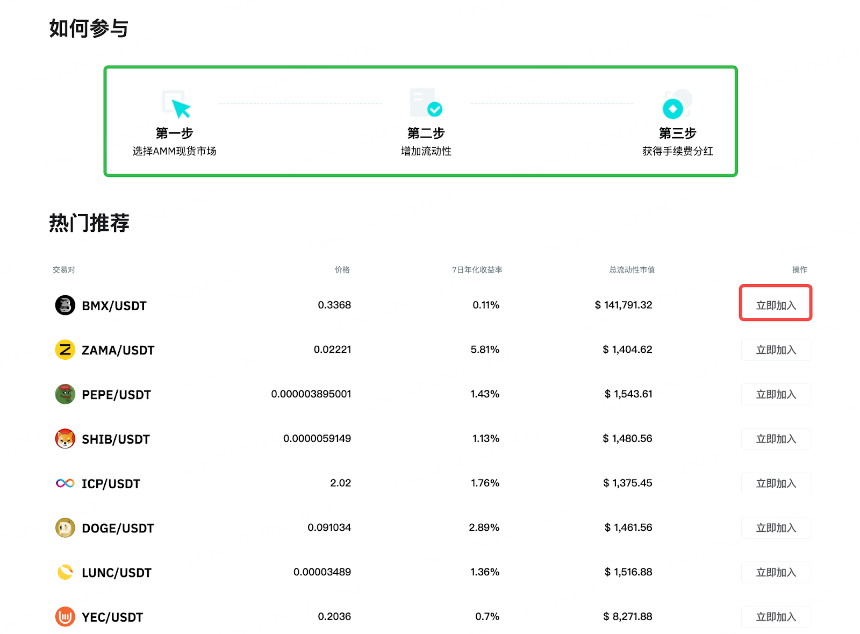The image size is (860, 634).
Task: Click 立即加入 on the DOGE/USDT row
Action: [x=775, y=528]
